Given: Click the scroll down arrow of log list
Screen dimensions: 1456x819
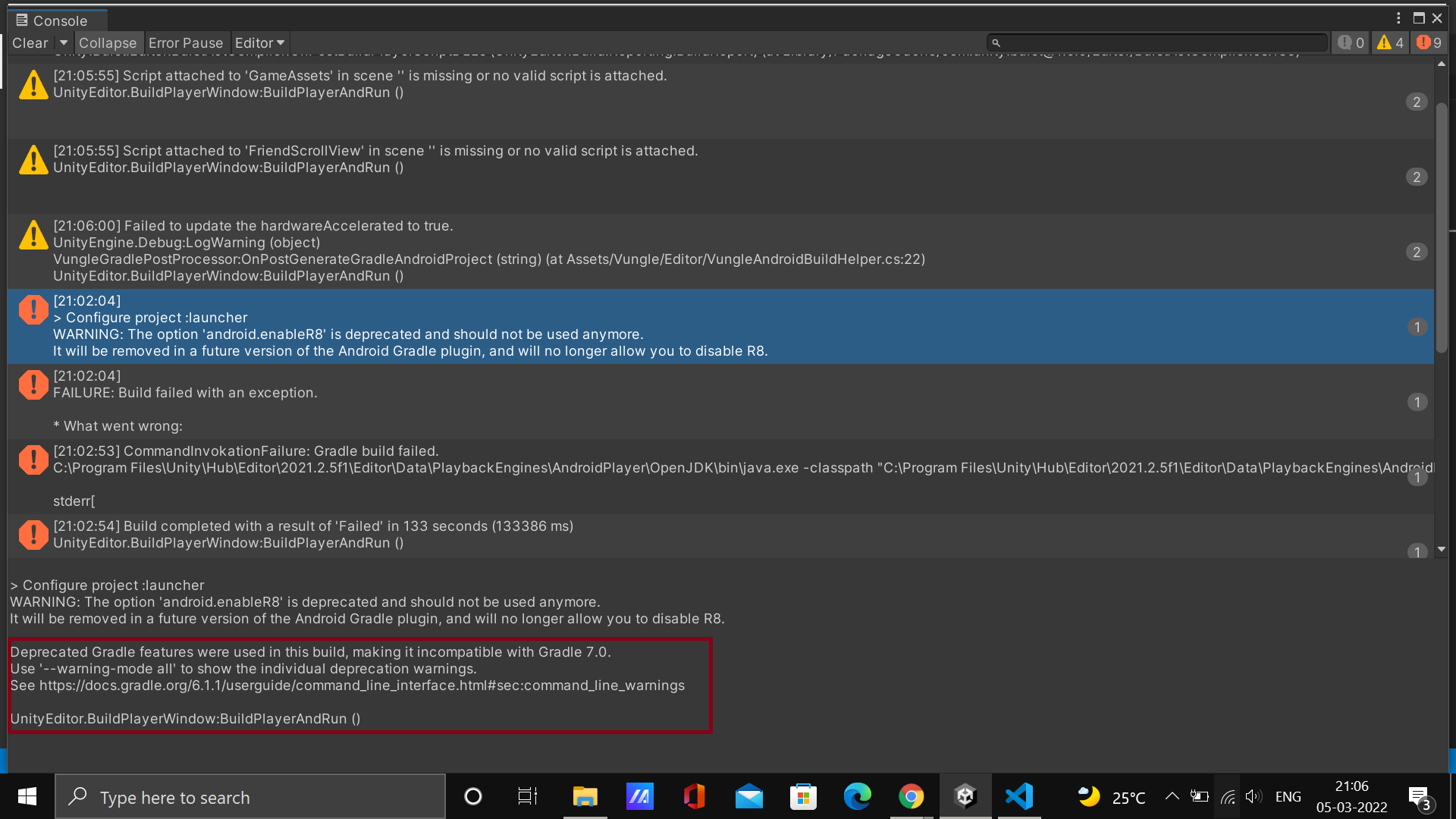Looking at the screenshot, I should [x=1442, y=549].
